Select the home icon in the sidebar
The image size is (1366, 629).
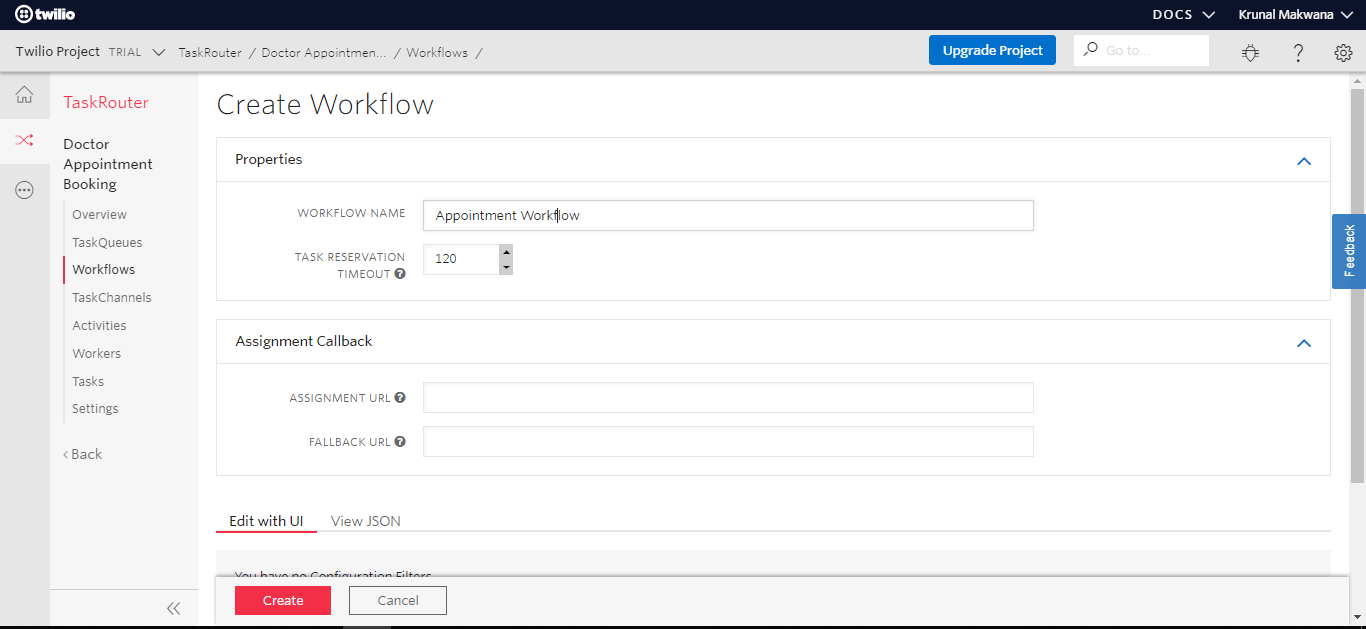24,94
